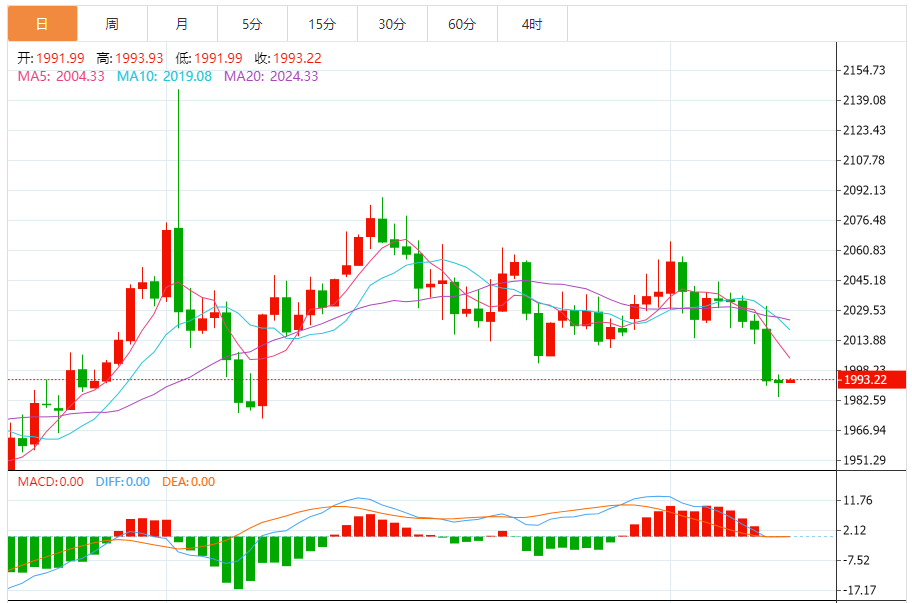Image resolution: width=912 pixels, height=603 pixels.
Task: Click the 2013.88 price axis label
Action: pos(864,340)
